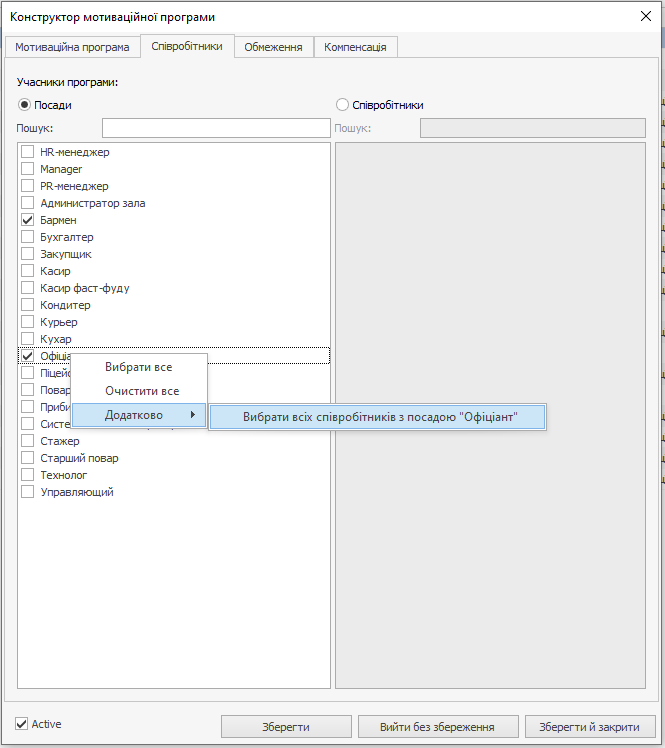
Task: Select all employees with position Офіціант
Action: coord(379,416)
